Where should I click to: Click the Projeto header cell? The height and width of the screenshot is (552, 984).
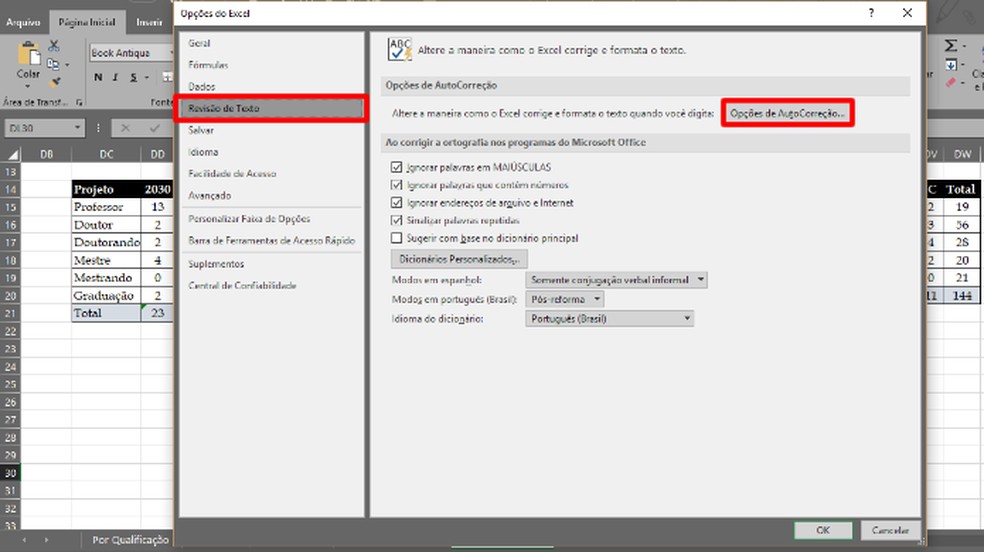click(106, 189)
